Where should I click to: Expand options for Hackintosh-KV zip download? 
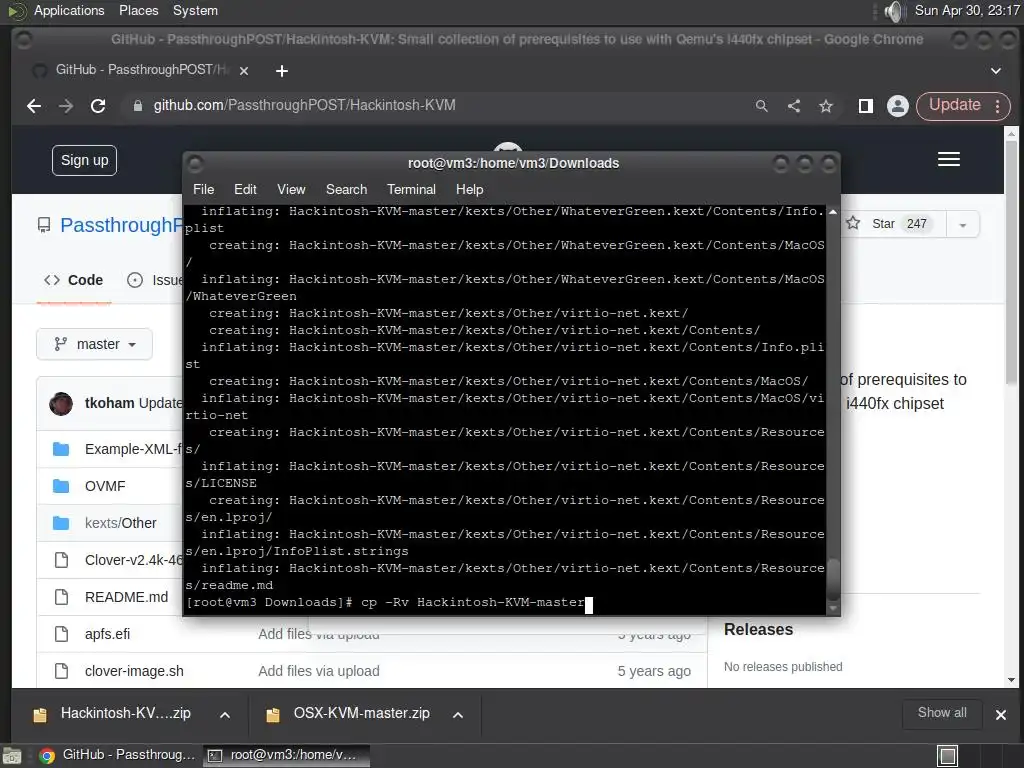[x=225, y=715]
